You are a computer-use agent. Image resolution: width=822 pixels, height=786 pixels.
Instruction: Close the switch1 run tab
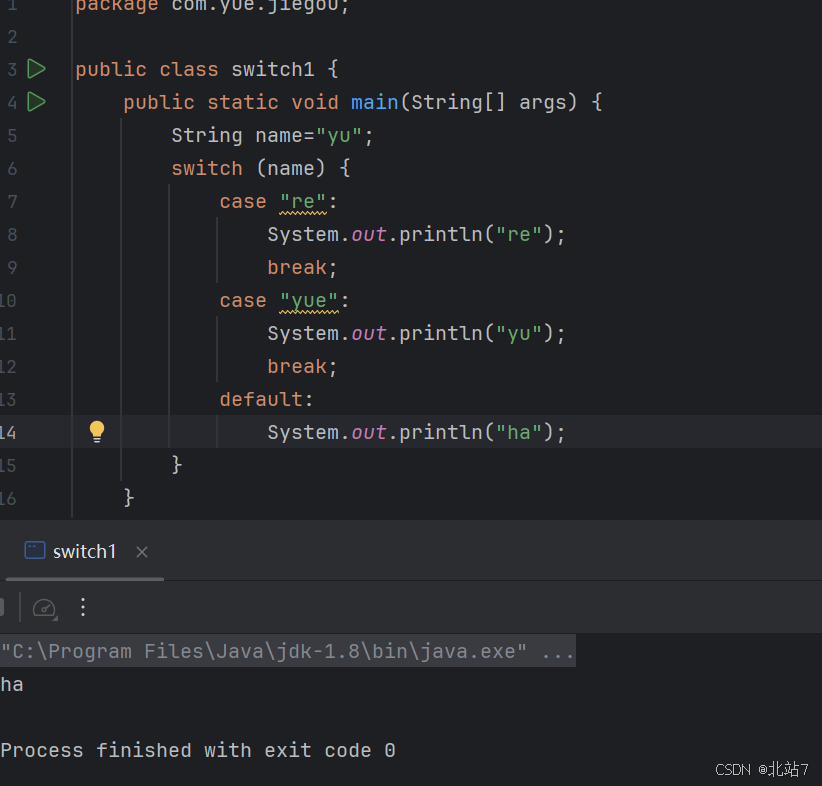pos(141,551)
